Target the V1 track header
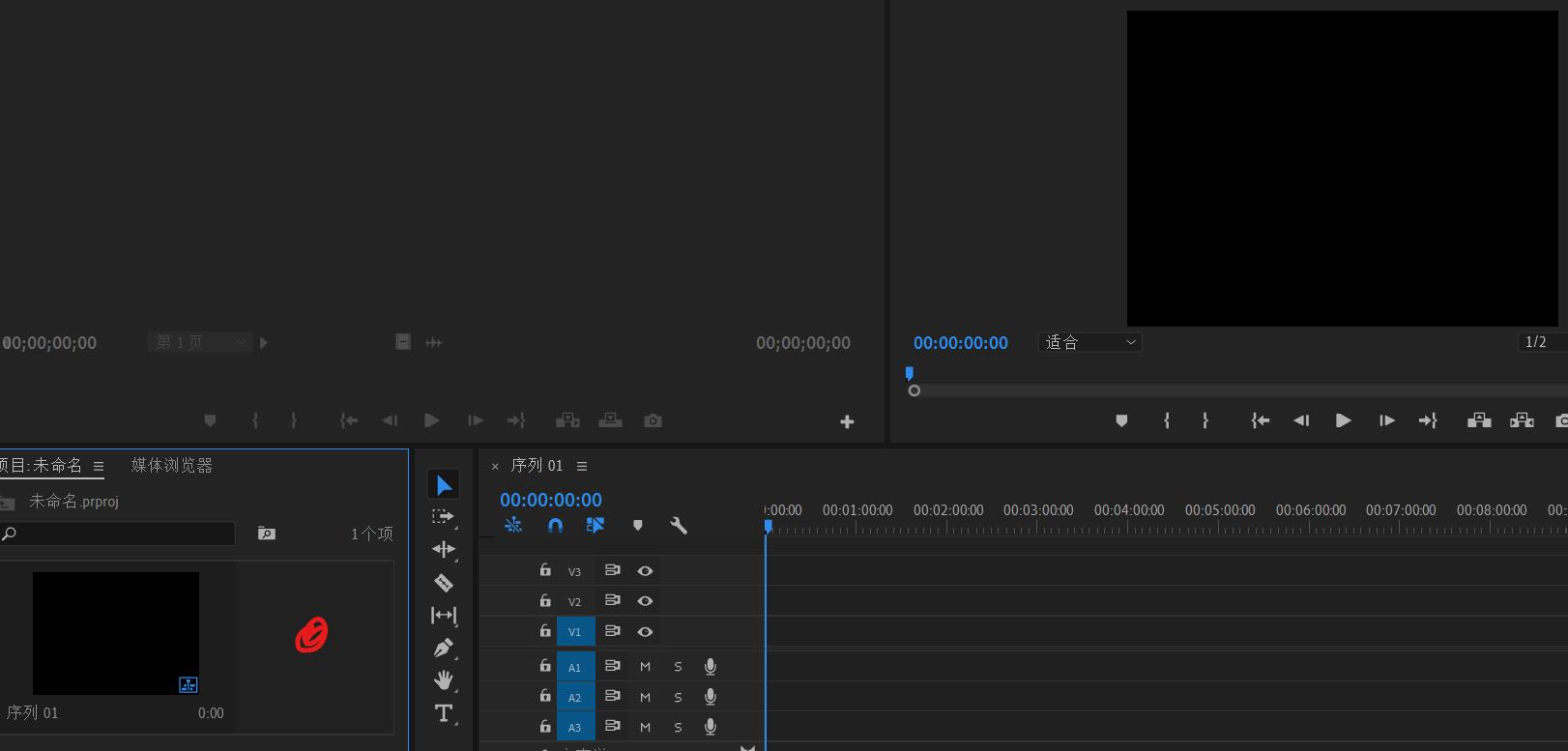Viewport: 1568px width, 751px height. pos(575,631)
